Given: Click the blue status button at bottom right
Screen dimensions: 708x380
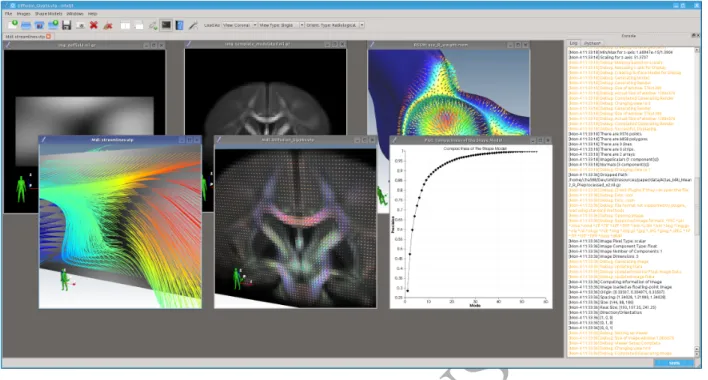Looking at the screenshot, I should 674,363.
